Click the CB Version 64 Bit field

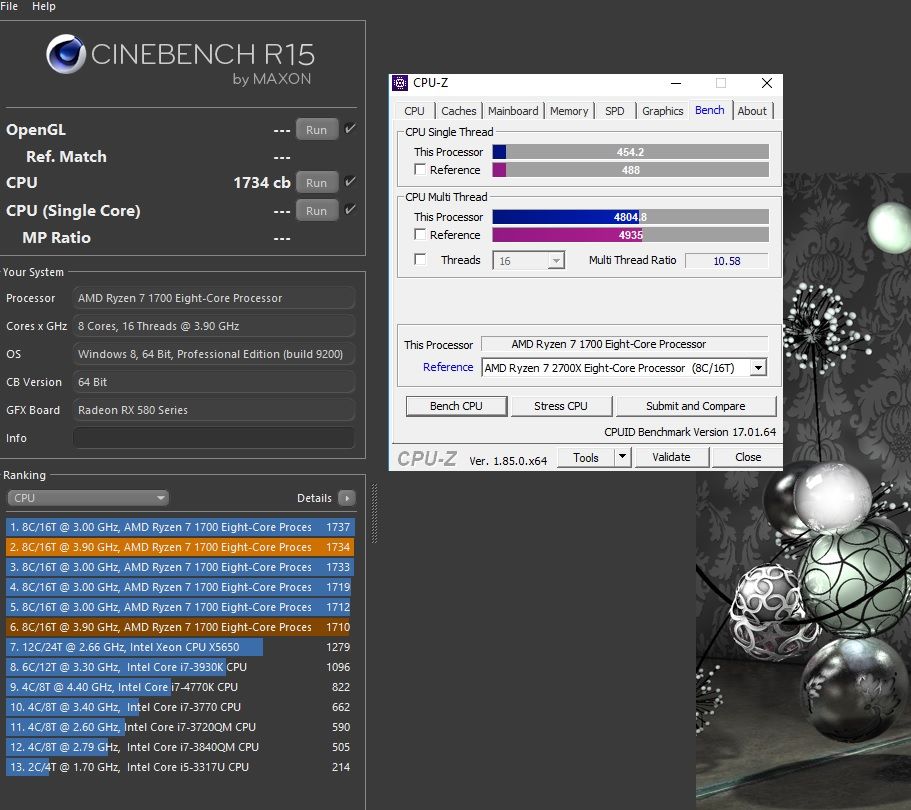pyautogui.click(x=214, y=382)
